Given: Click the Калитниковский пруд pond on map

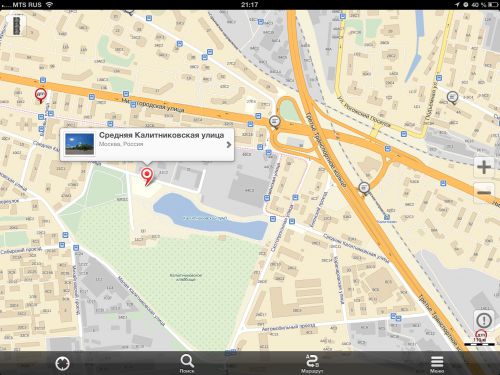Looking at the screenshot, I should pos(207,216).
